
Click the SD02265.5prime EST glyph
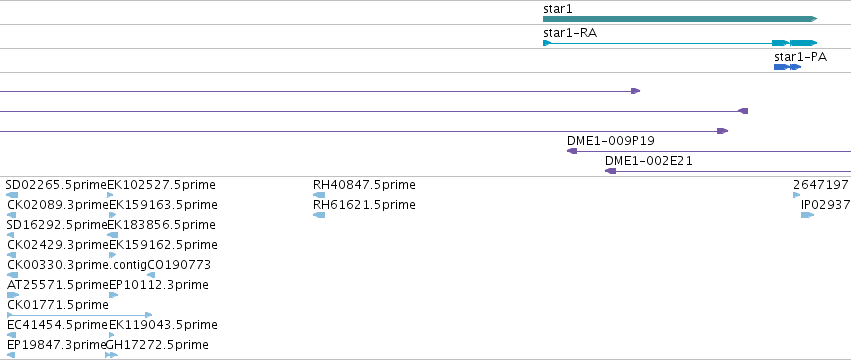[12, 195]
